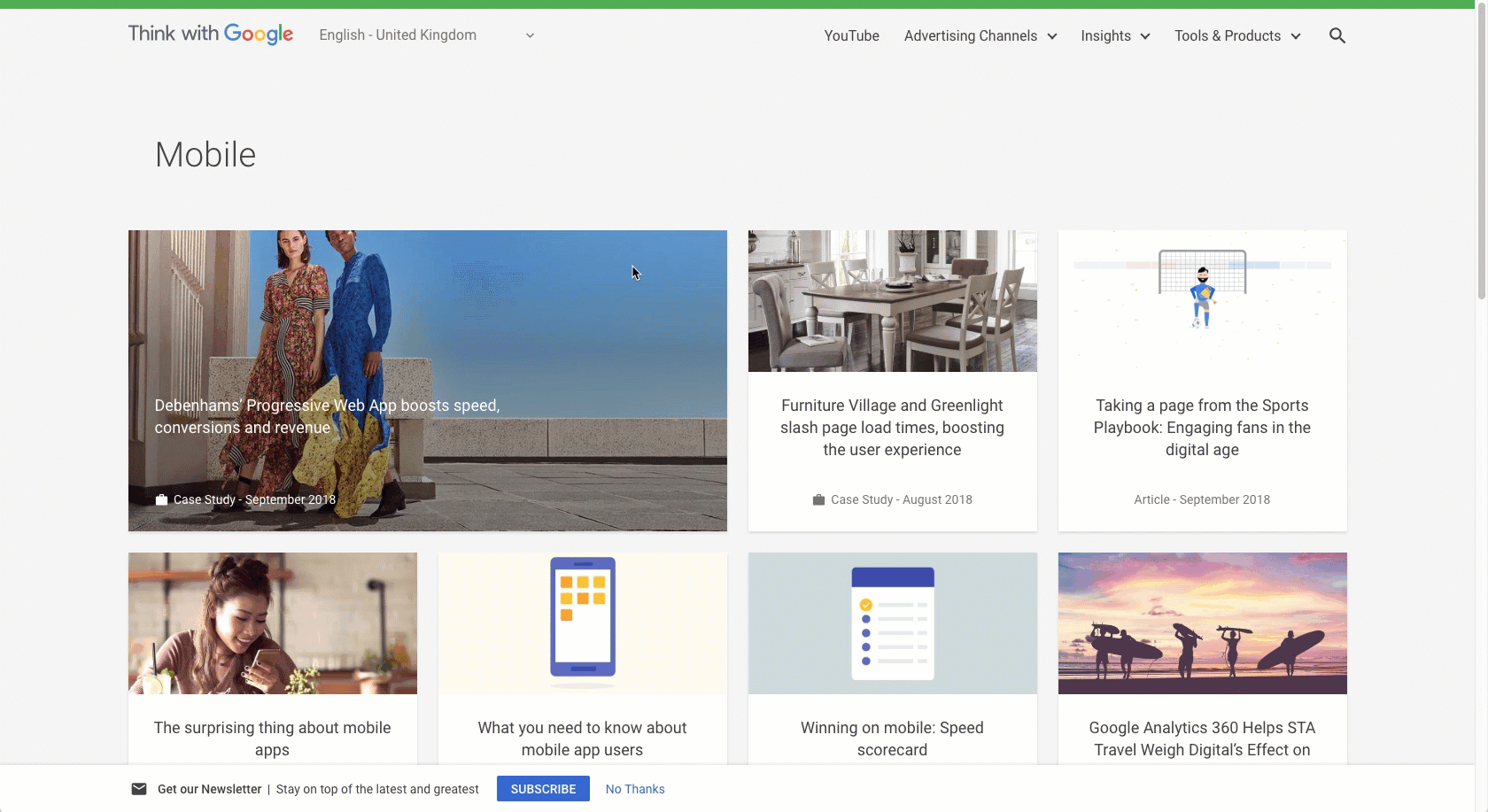The width and height of the screenshot is (1488, 812).
Task: Click the dining room furniture thumbnail
Action: click(x=893, y=301)
